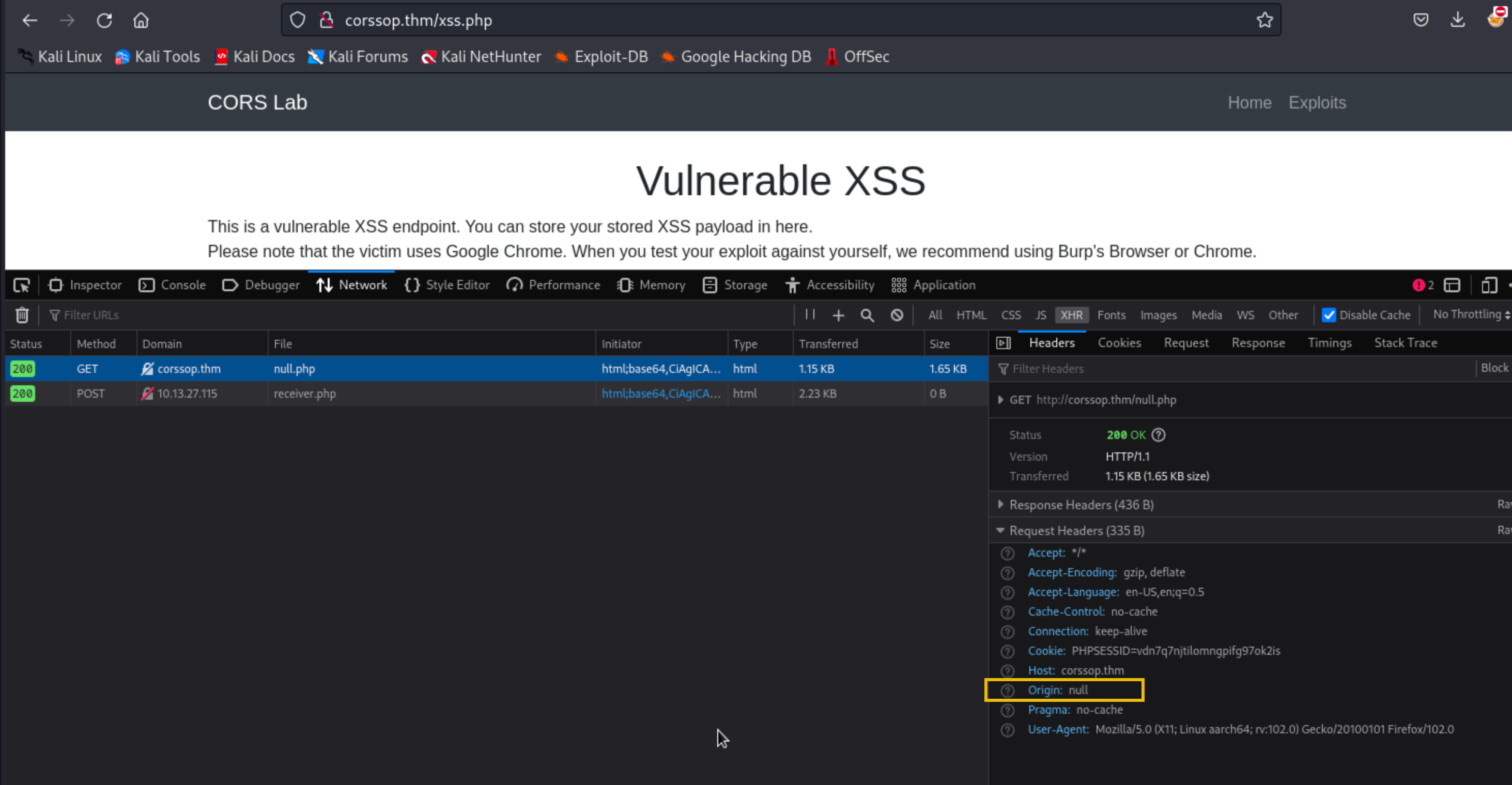Open network search with the magnifier icon
Viewport: 1512px width, 785px height.
pyautogui.click(x=867, y=315)
